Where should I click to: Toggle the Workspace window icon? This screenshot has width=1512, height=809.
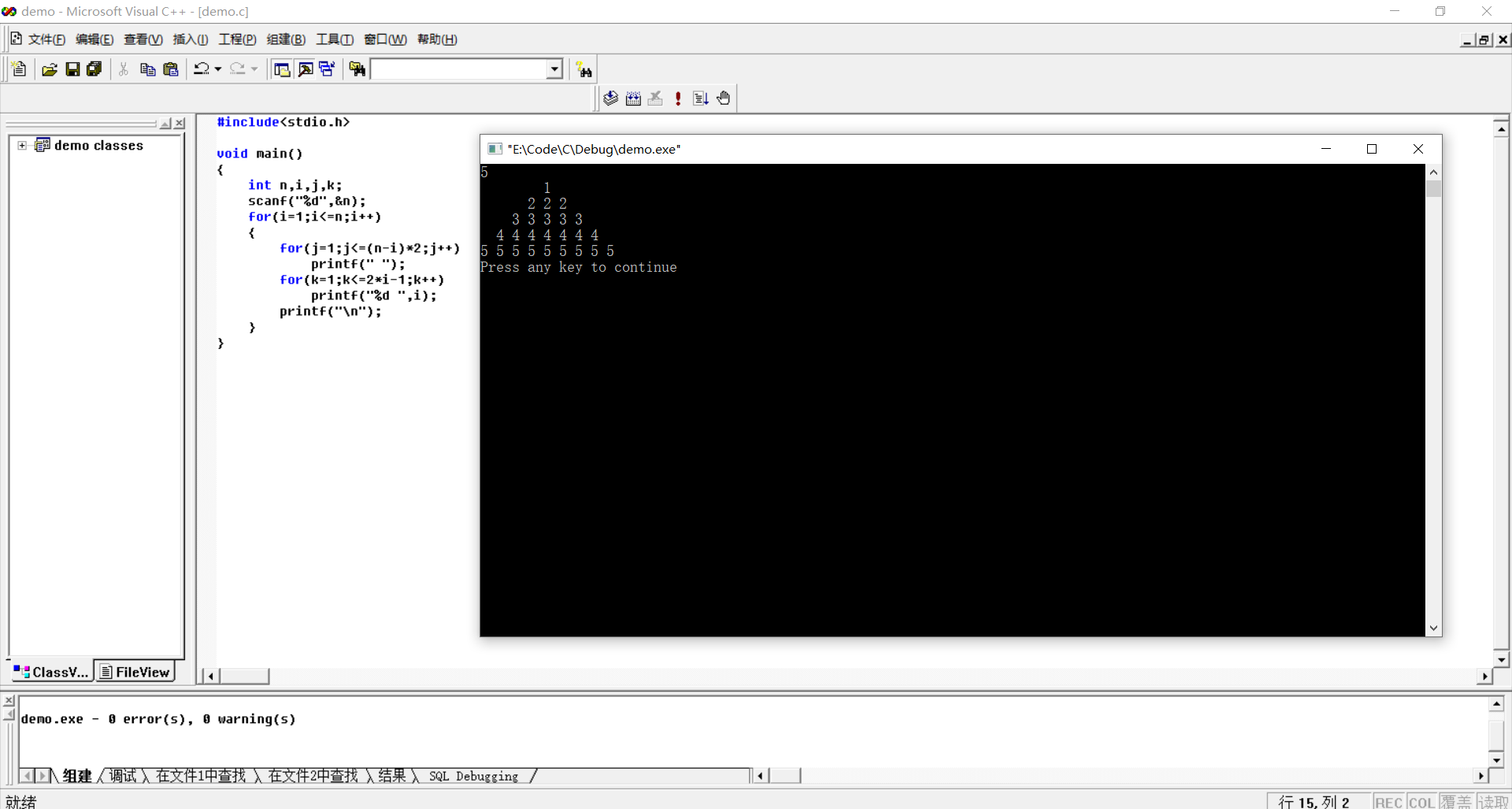coord(282,69)
